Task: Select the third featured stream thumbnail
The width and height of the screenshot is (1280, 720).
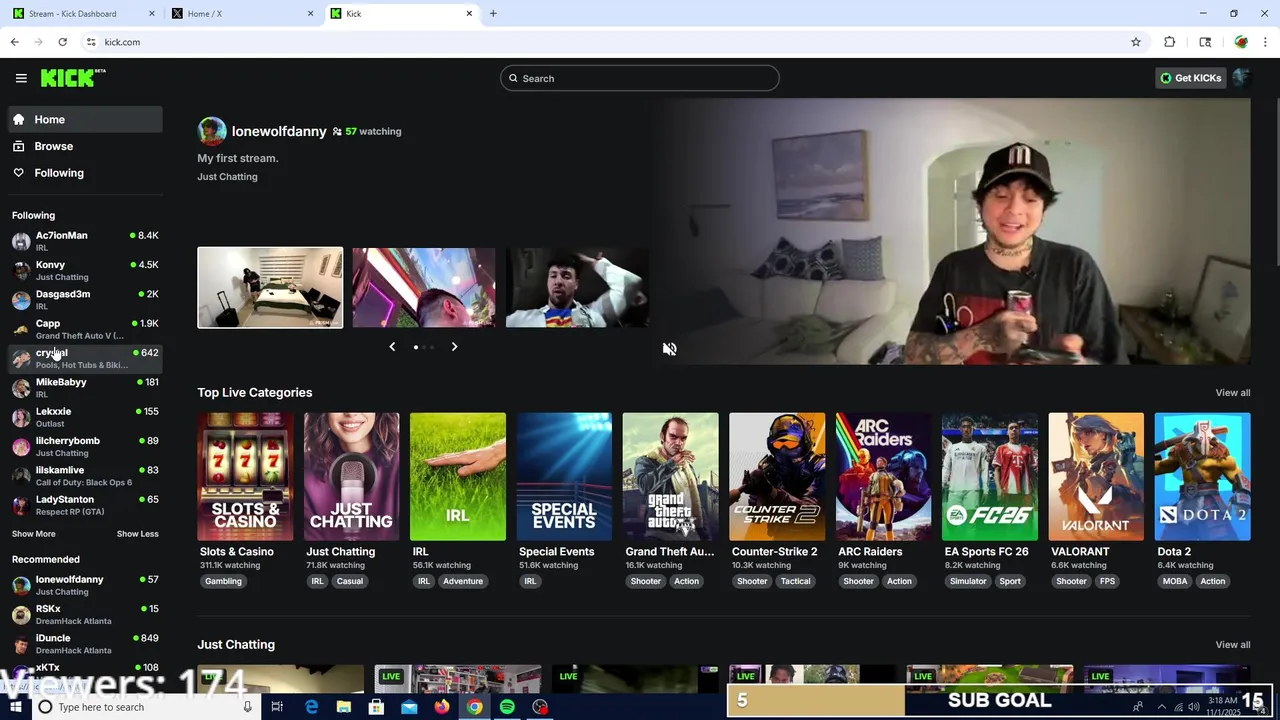Action: (x=577, y=288)
